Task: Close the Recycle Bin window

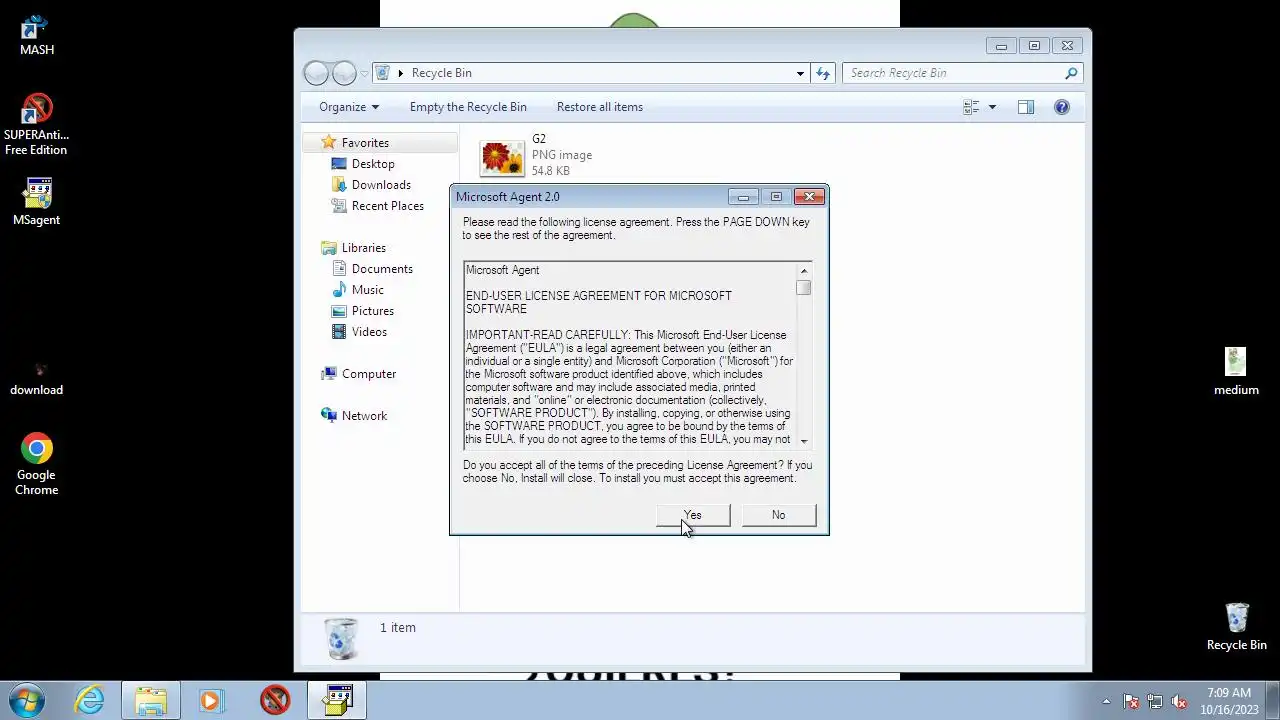Action: coord(1067,46)
